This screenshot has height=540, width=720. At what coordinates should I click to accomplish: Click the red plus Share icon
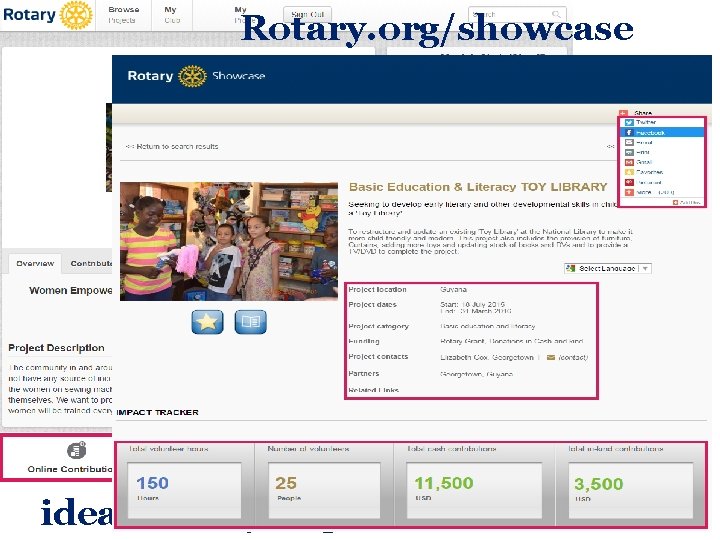(623, 113)
